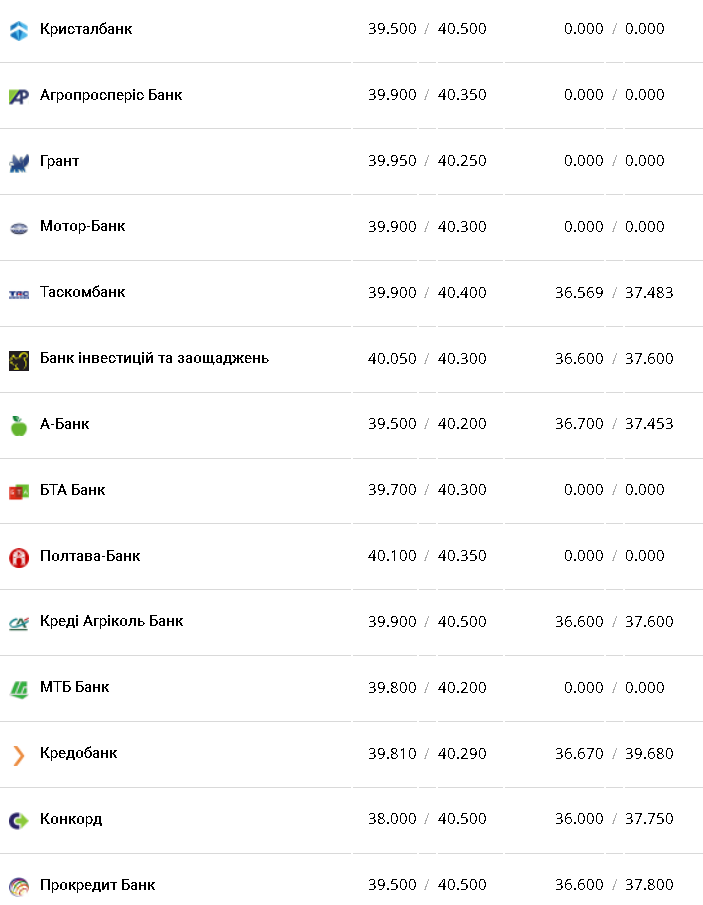This screenshot has width=703, height=905.
Task: Click the Грант bank logo icon
Action: point(19,162)
